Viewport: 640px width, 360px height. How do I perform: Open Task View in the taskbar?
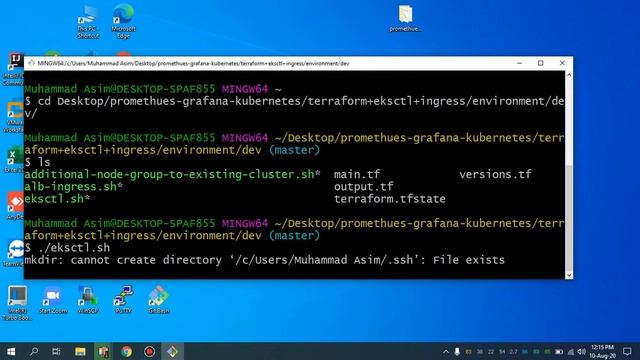[x=56, y=351]
